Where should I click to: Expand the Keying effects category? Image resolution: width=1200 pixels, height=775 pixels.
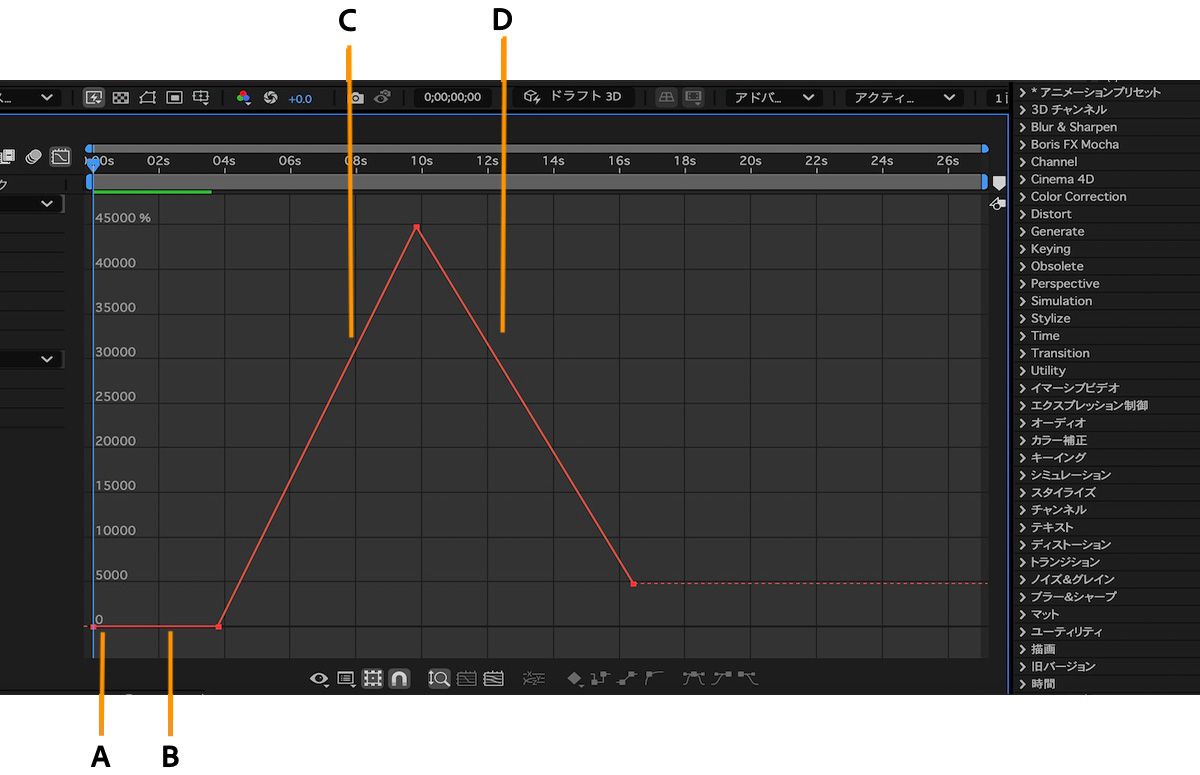pos(1023,249)
